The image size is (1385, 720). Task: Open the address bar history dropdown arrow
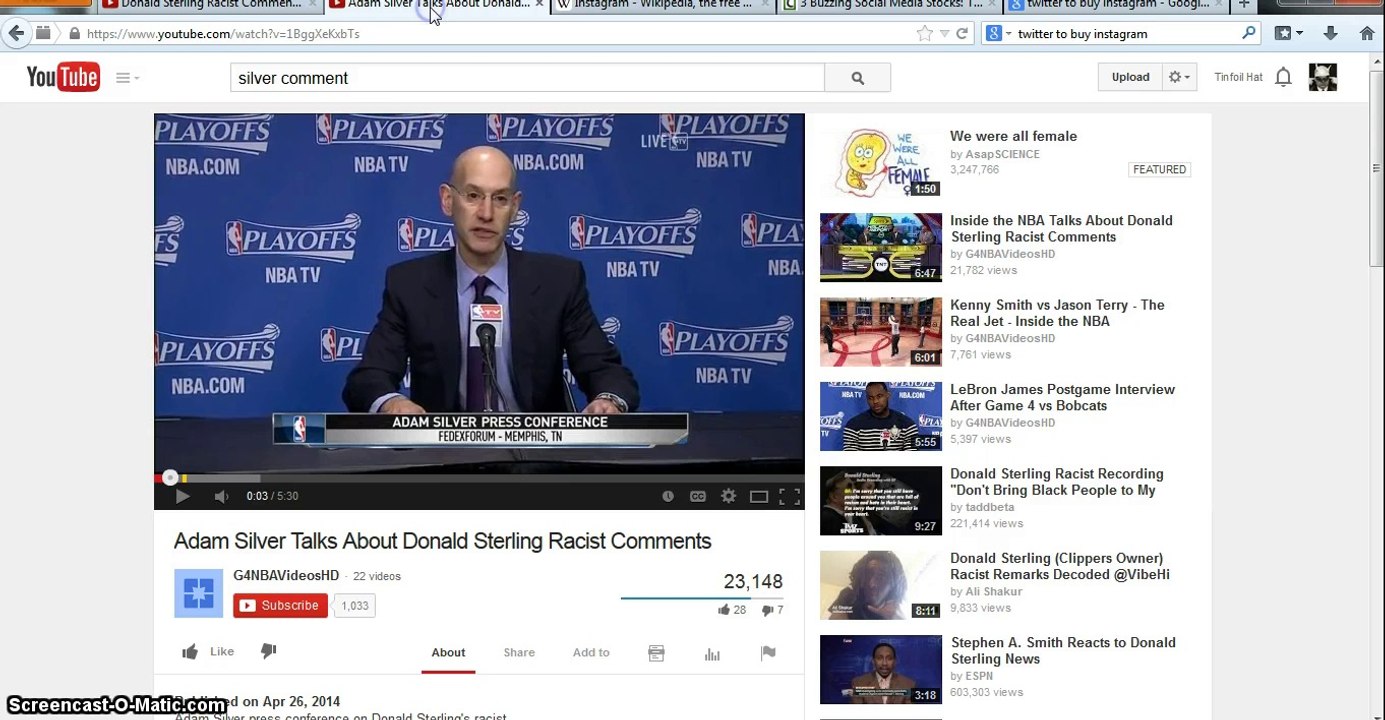tap(944, 34)
